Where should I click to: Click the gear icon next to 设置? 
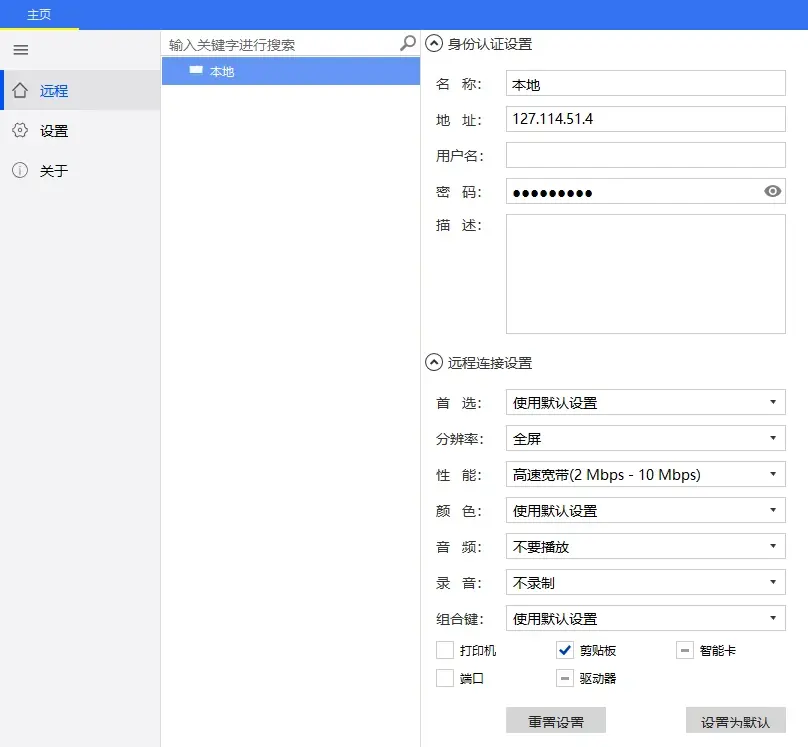point(20,130)
